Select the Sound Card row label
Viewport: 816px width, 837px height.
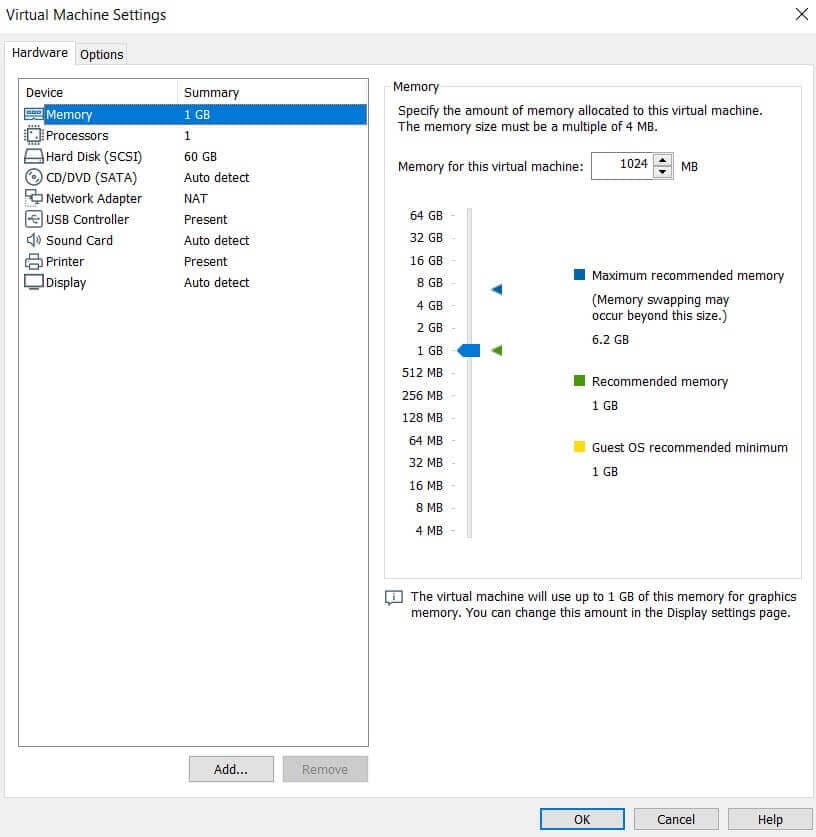click(79, 240)
